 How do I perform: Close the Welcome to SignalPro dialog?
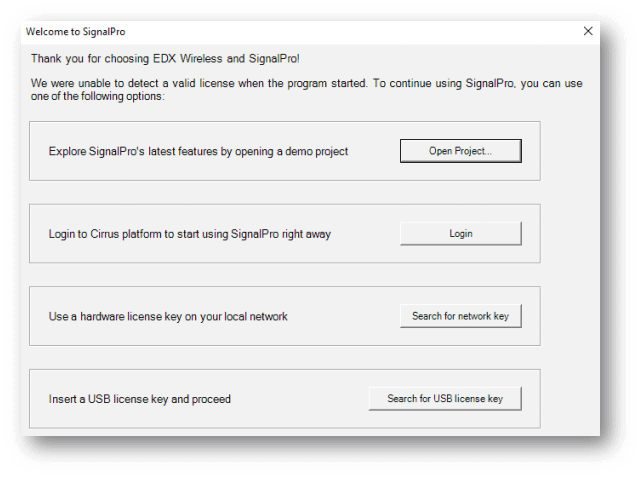pos(588,31)
